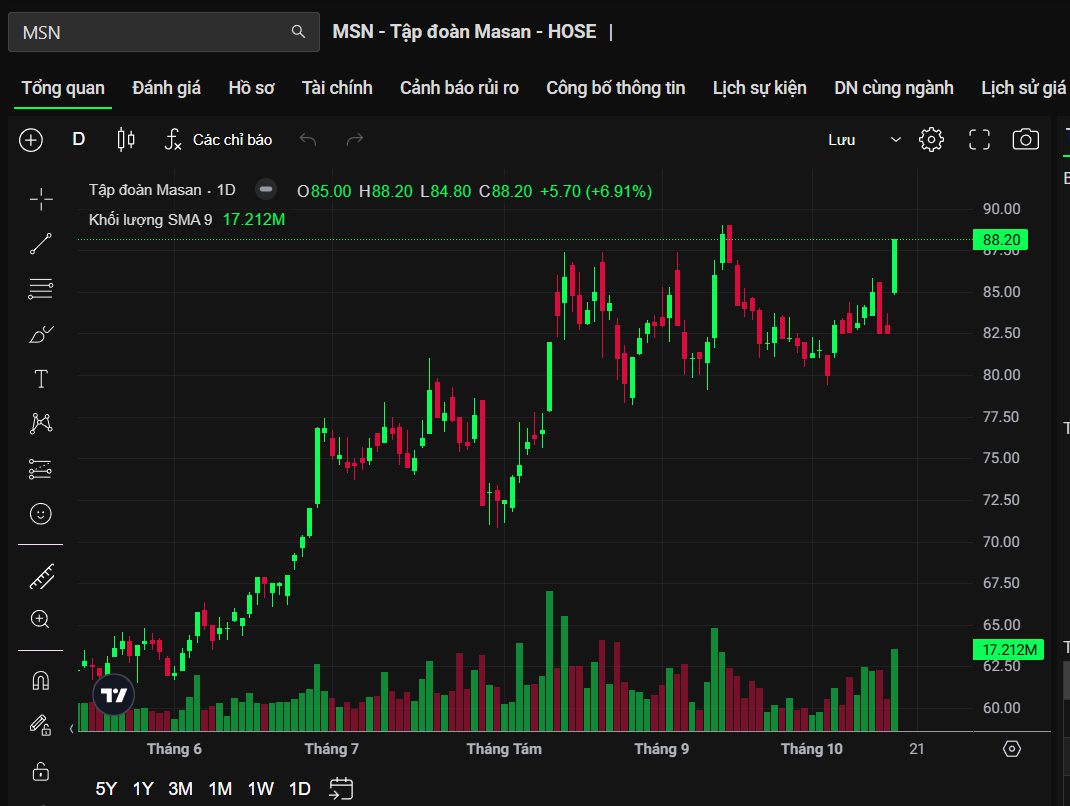Open the candlestick chart type menu

[126, 140]
